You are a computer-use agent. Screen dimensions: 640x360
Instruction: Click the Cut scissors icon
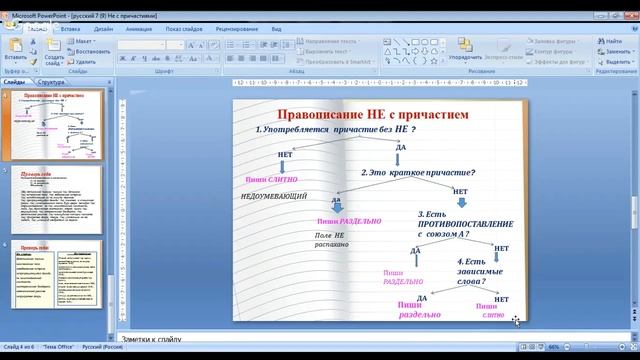(33, 42)
